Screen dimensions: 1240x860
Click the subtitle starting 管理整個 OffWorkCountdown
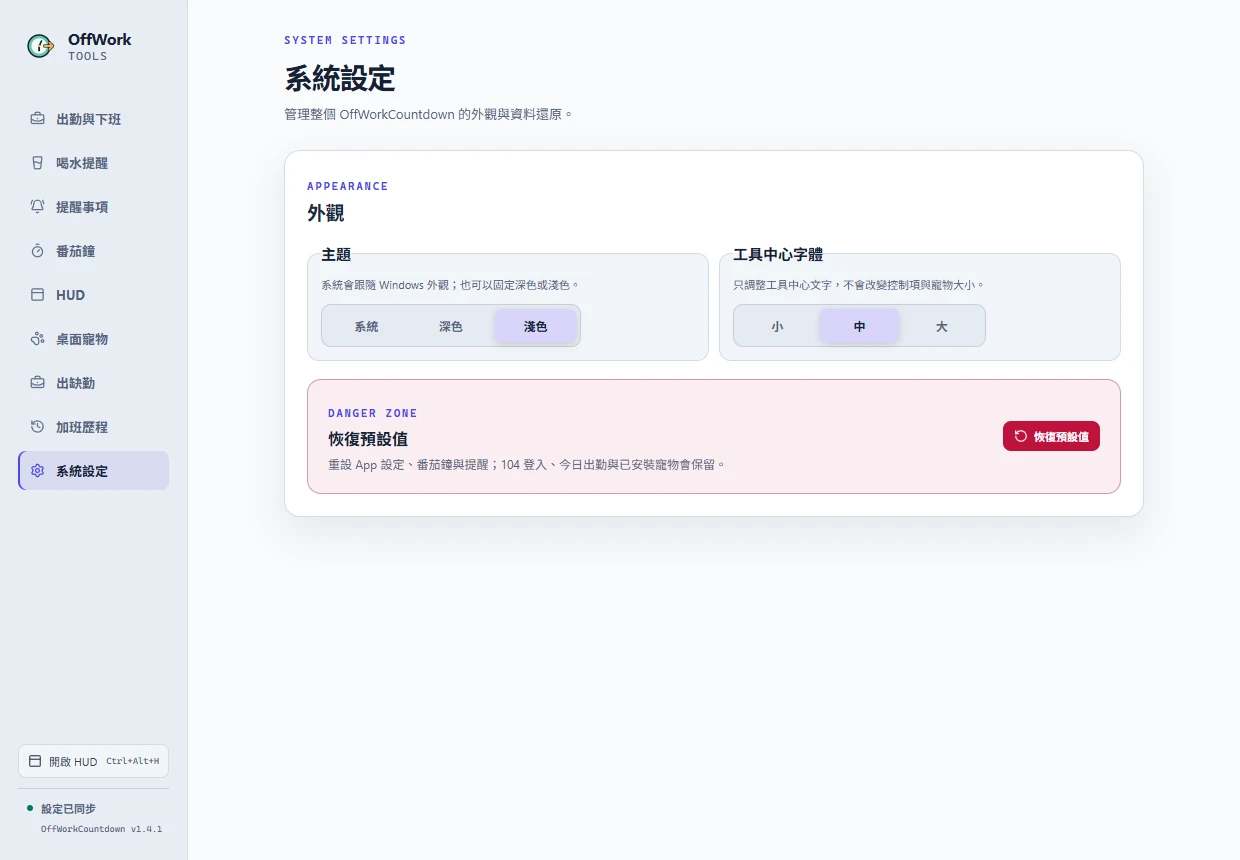click(429, 115)
